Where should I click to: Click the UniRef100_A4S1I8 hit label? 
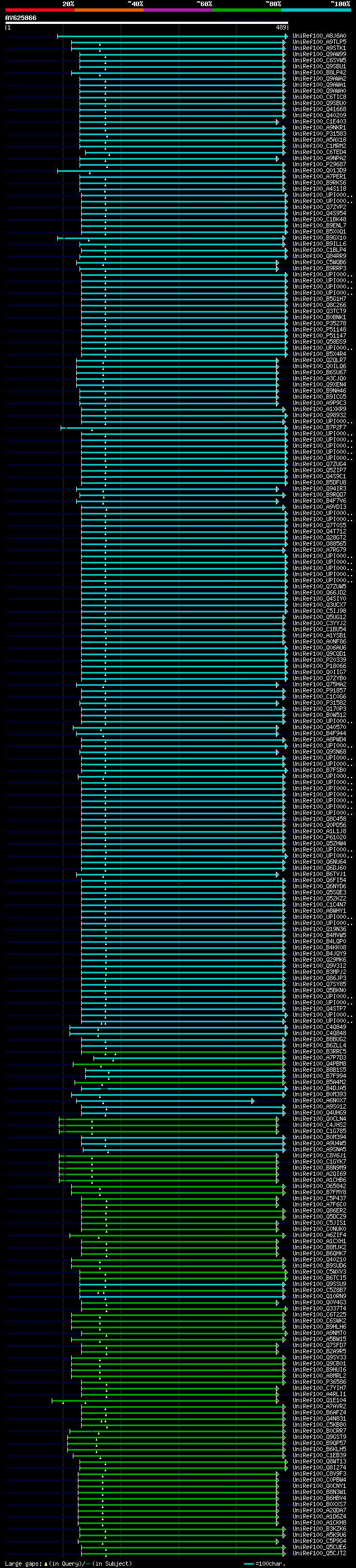(319, 189)
